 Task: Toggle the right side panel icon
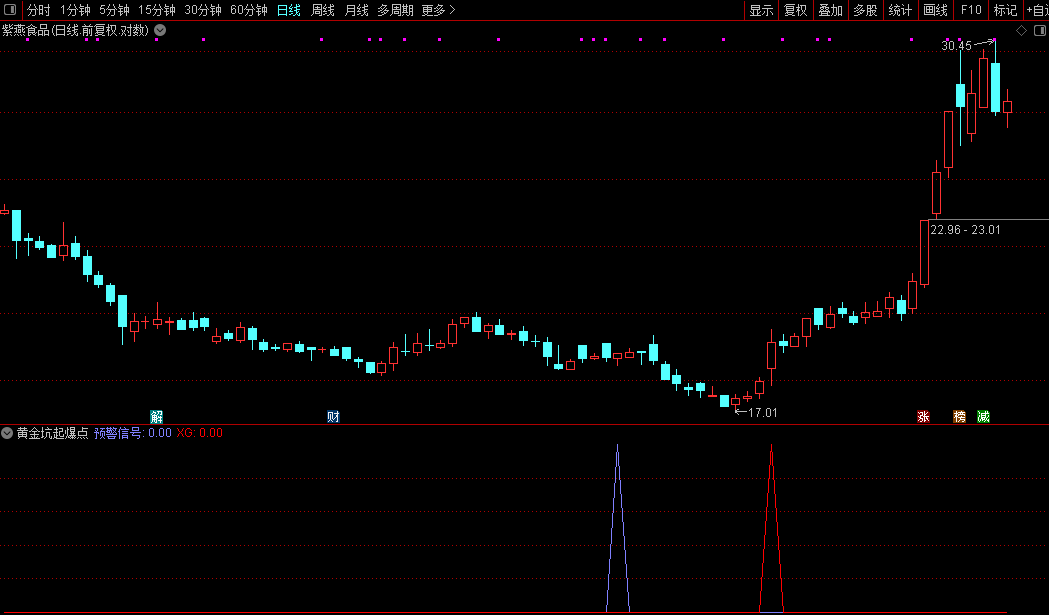(x=1040, y=30)
